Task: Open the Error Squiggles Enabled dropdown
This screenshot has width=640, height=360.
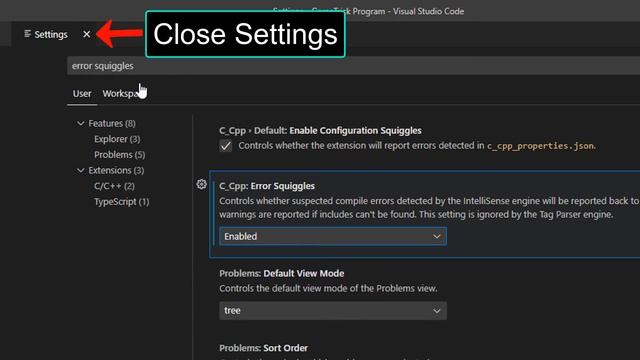Action: [x=333, y=236]
